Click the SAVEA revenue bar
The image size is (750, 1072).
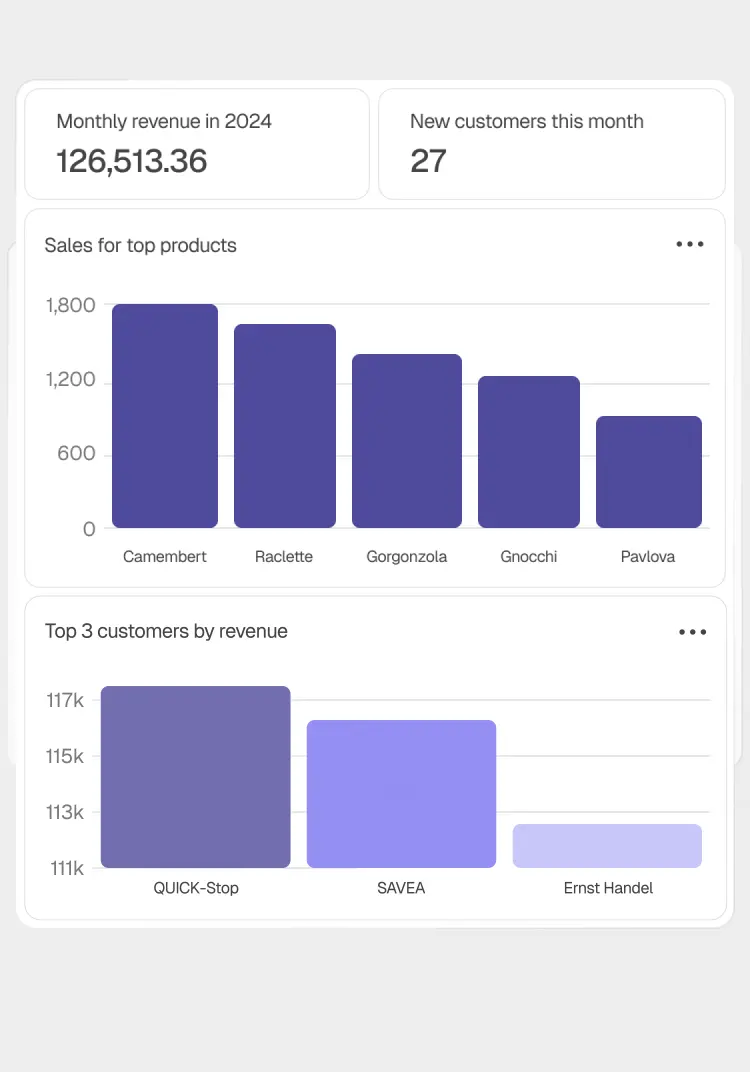click(401, 794)
